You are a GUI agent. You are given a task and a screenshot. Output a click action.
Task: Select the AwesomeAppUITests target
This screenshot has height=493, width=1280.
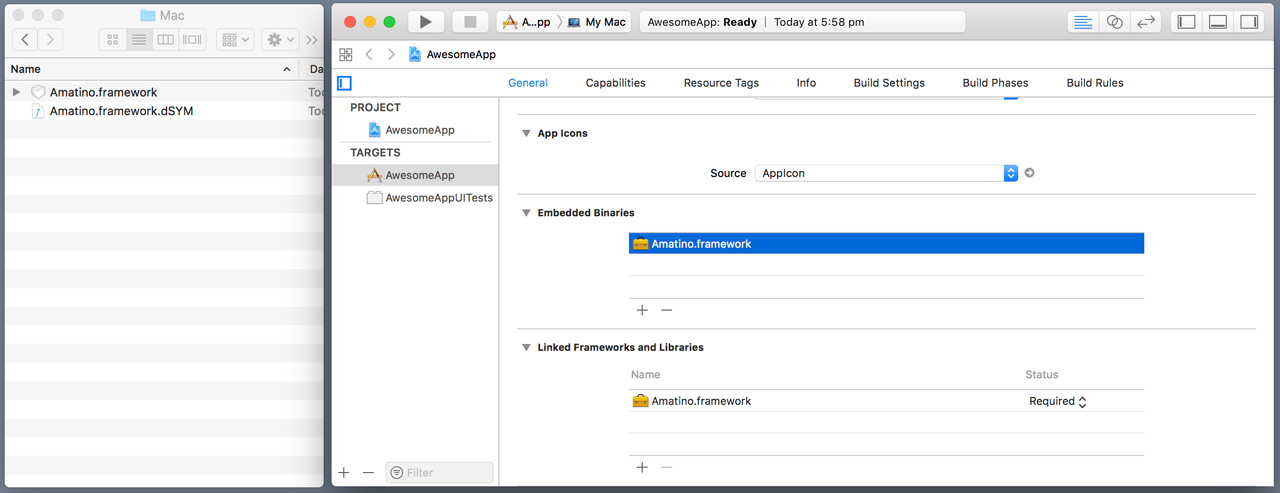pyautogui.click(x=415, y=198)
